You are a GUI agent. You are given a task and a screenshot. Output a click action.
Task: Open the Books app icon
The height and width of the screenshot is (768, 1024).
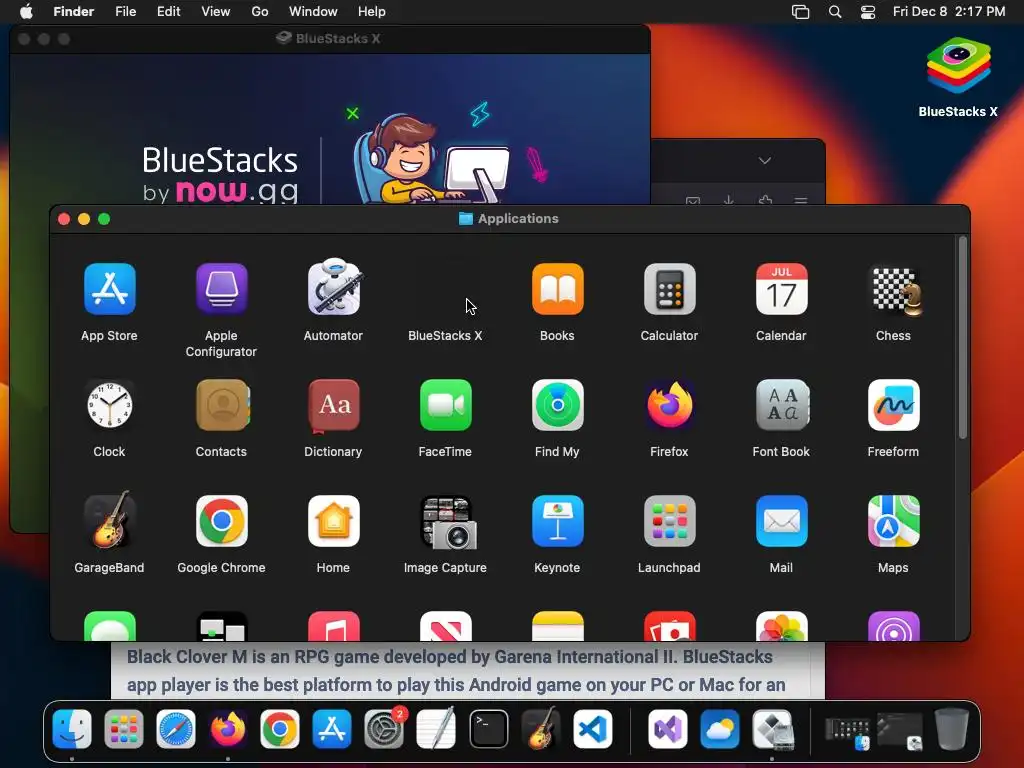[x=557, y=289]
